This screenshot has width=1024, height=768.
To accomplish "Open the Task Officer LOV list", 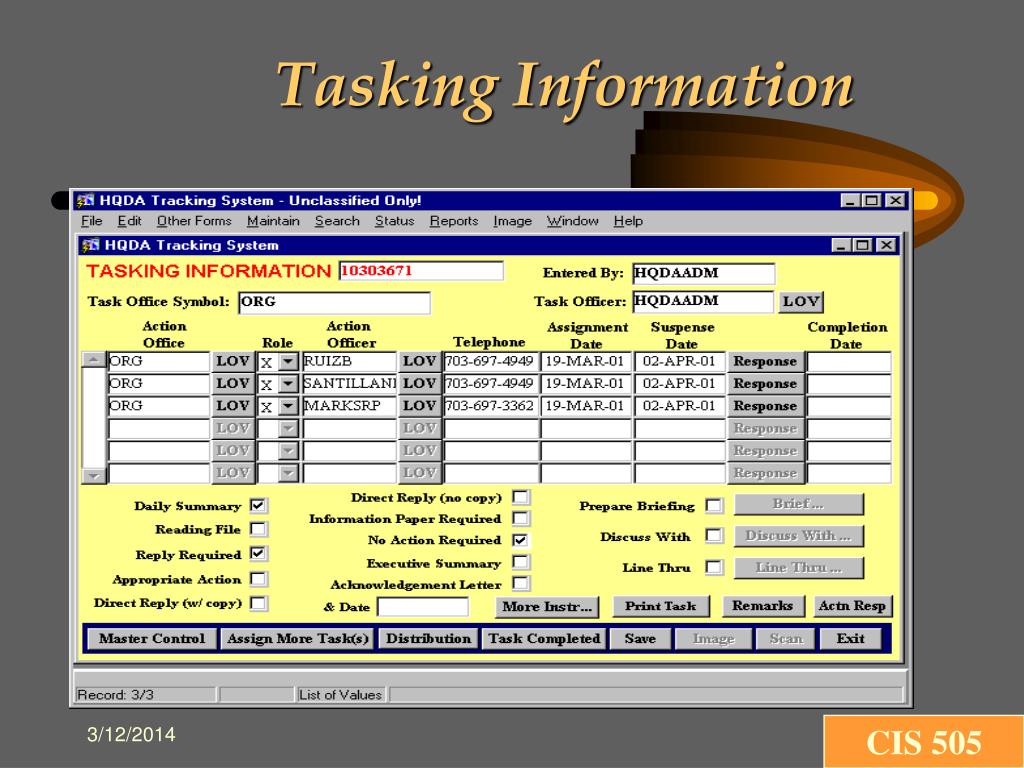I will pyautogui.click(x=800, y=302).
